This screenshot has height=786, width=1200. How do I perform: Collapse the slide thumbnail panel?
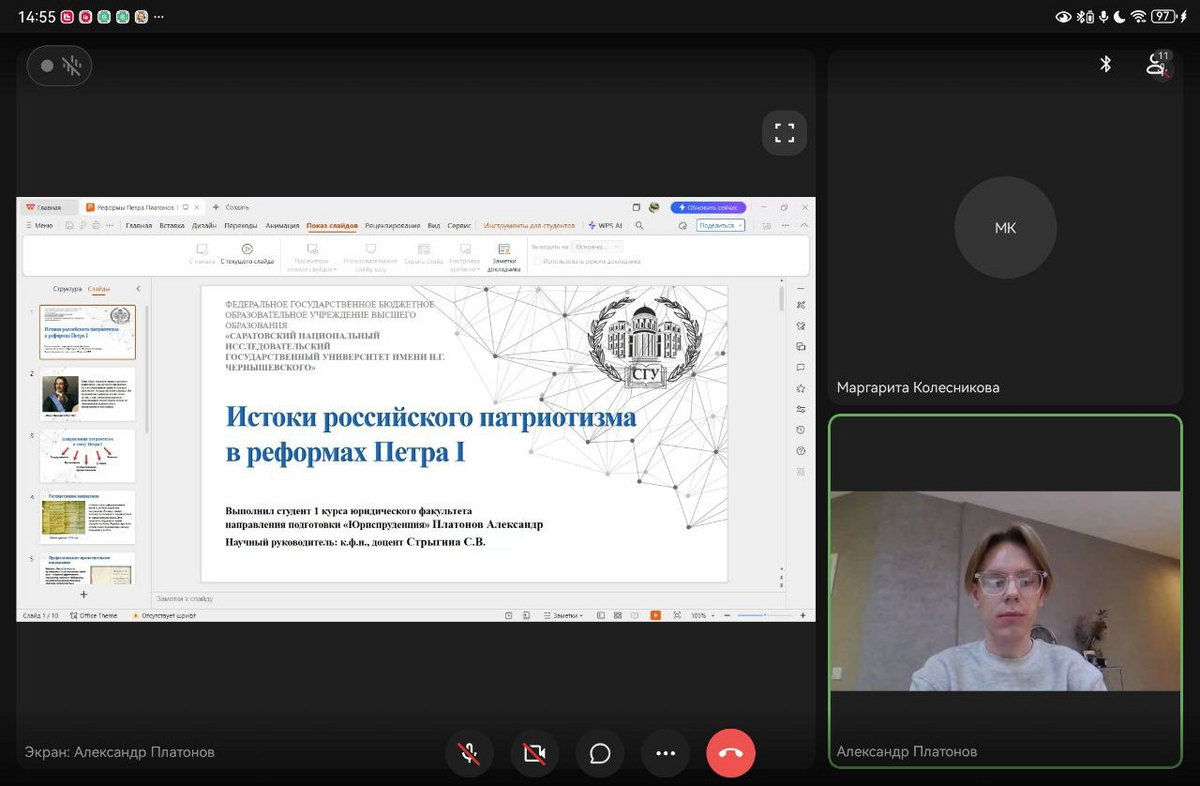click(x=138, y=289)
